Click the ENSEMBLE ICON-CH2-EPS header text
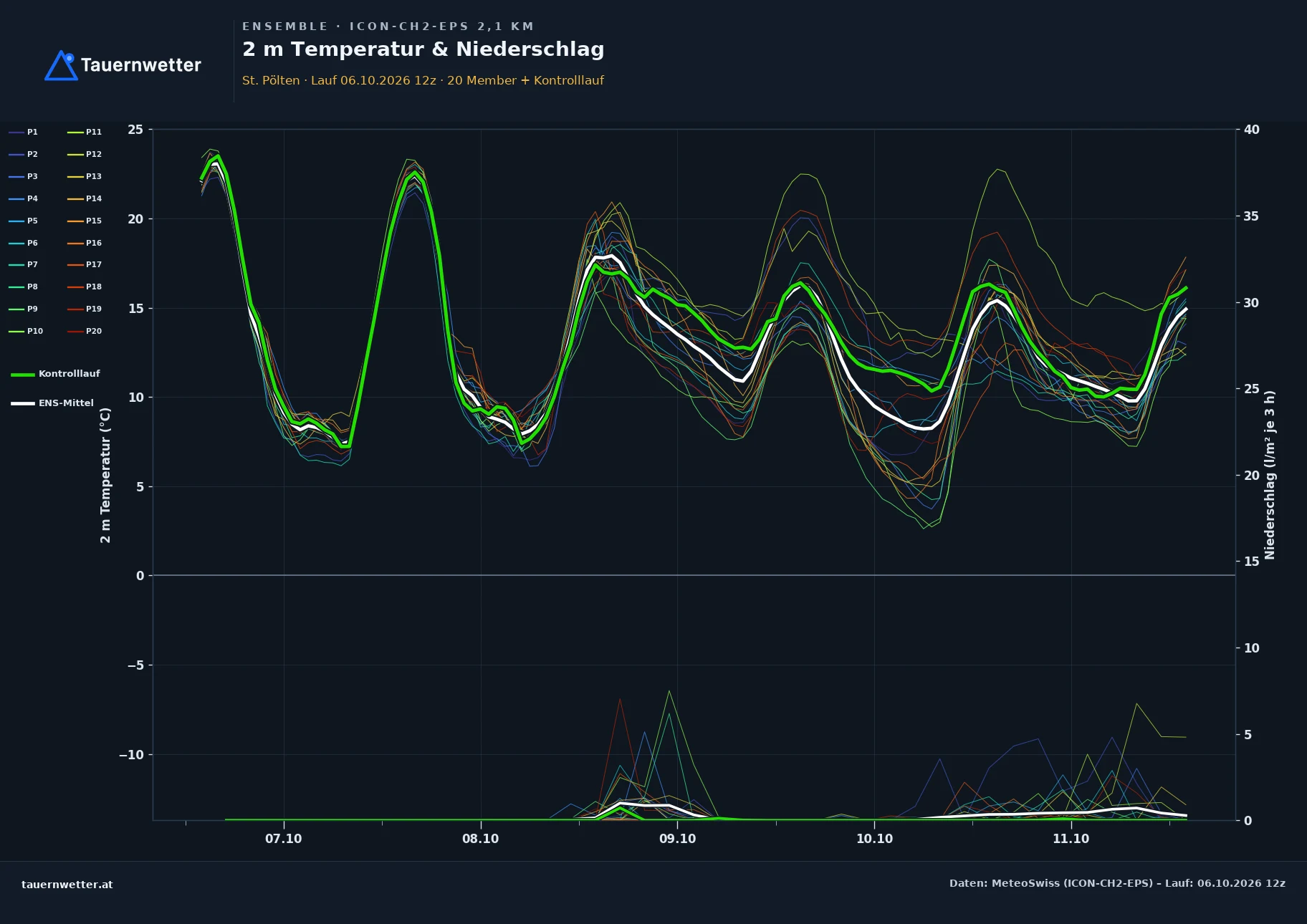 coord(388,27)
